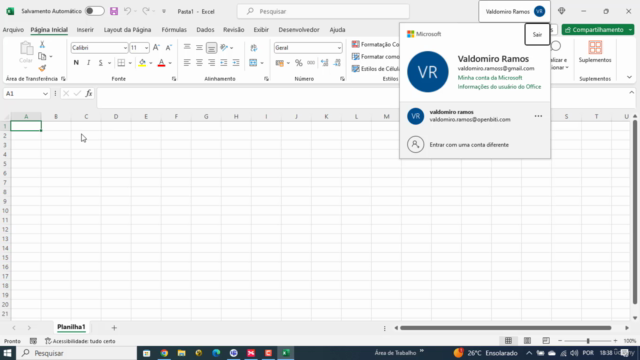Open the text orientation options
Image resolution: width=640 pixels, height=360 pixels.
tap(226, 48)
